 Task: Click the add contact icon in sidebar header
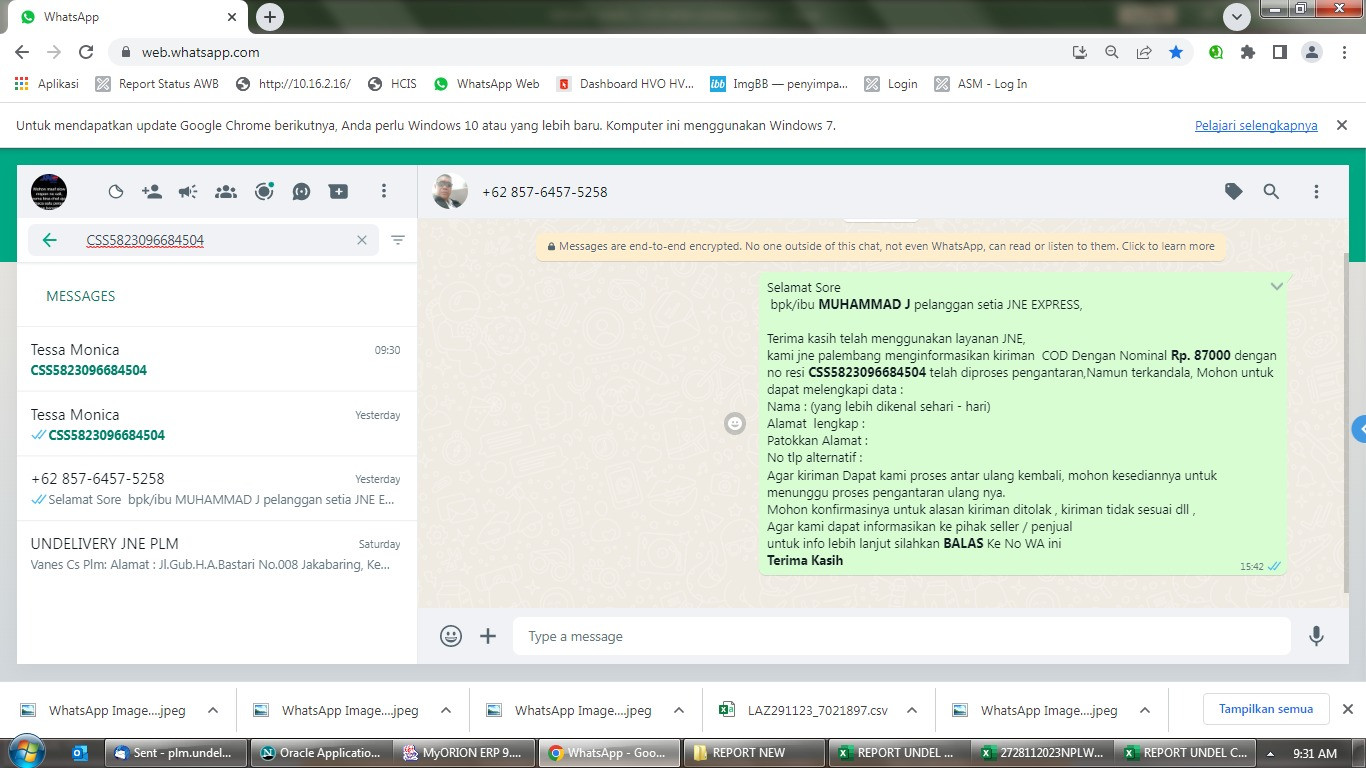tap(152, 192)
